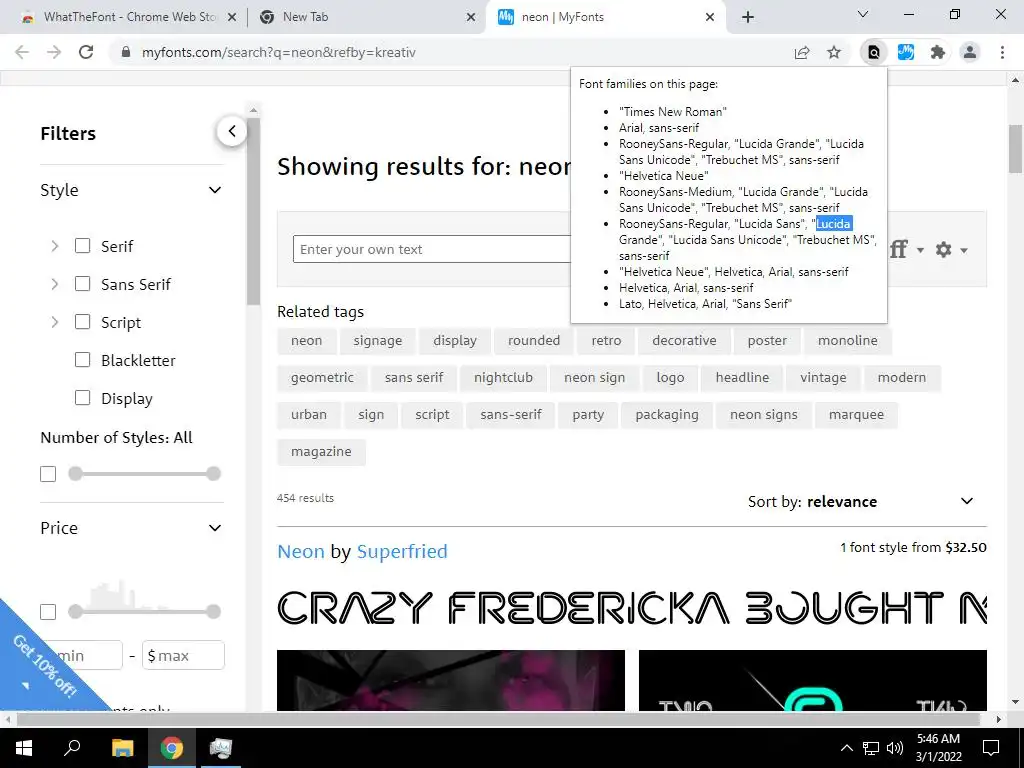Image resolution: width=1024 pixels, height=768 pixels.
Task: Open the share page icon in address bar
Action: click(x=802, y=52)
